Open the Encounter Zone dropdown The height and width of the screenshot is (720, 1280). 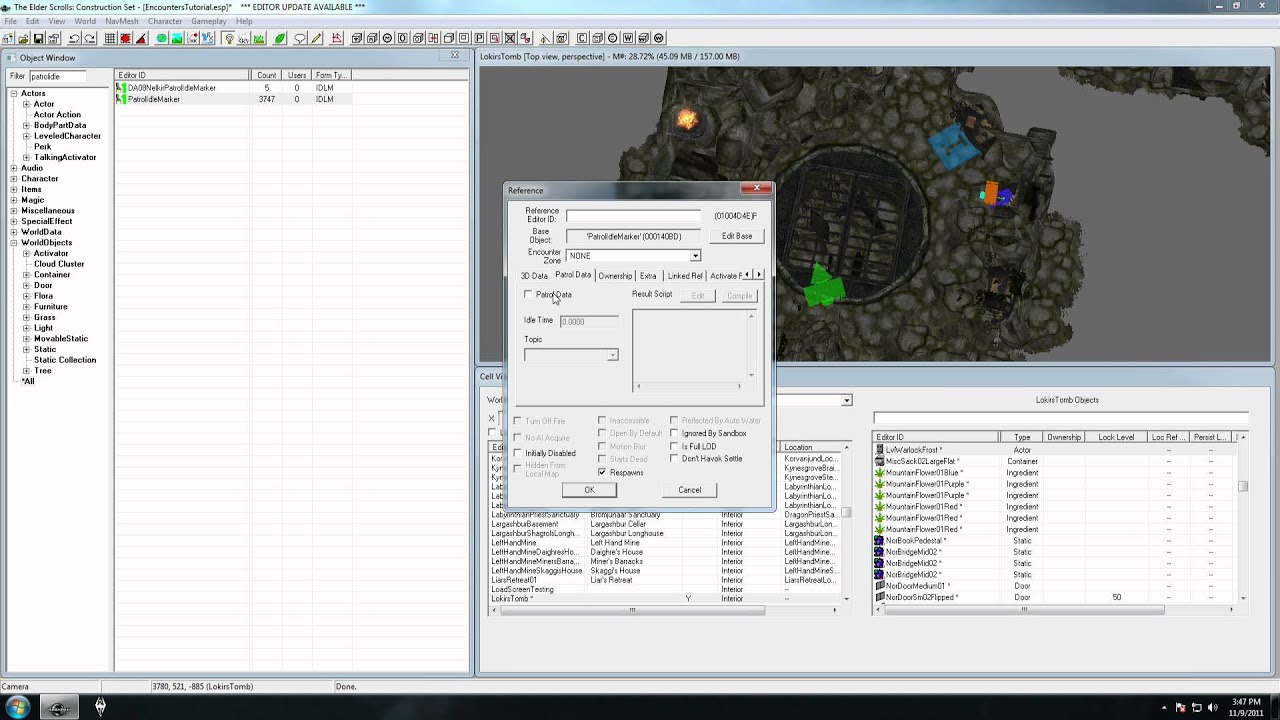[695, 256]
